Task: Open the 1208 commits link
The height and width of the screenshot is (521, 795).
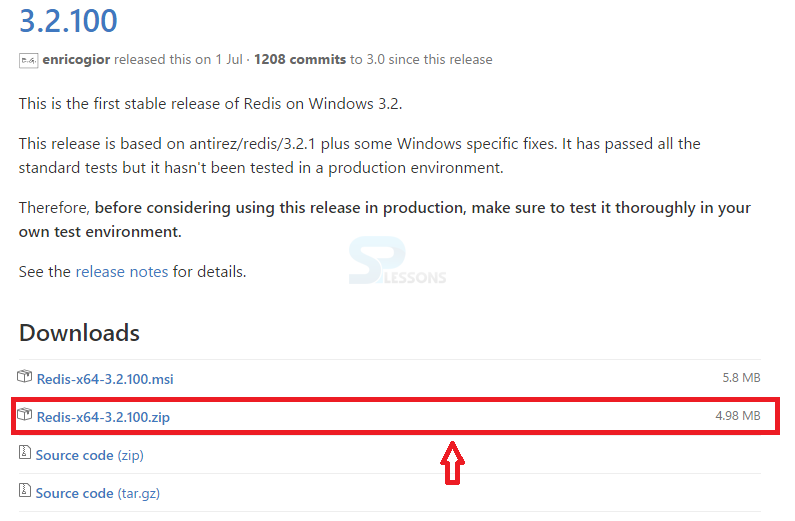Action: (299, 60)
